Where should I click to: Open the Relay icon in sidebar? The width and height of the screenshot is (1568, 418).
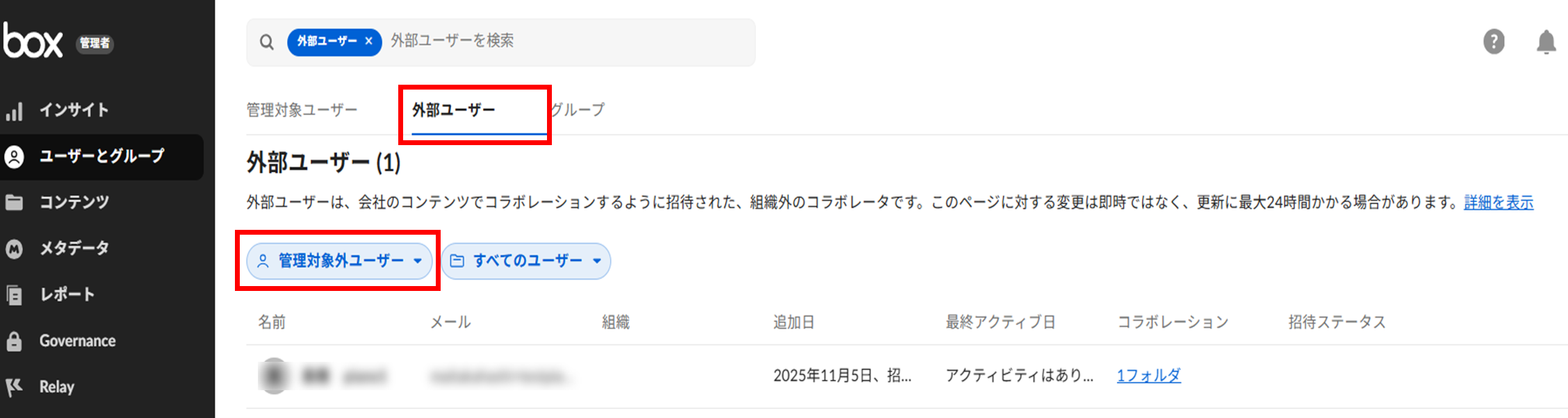[x=15, y=387]
